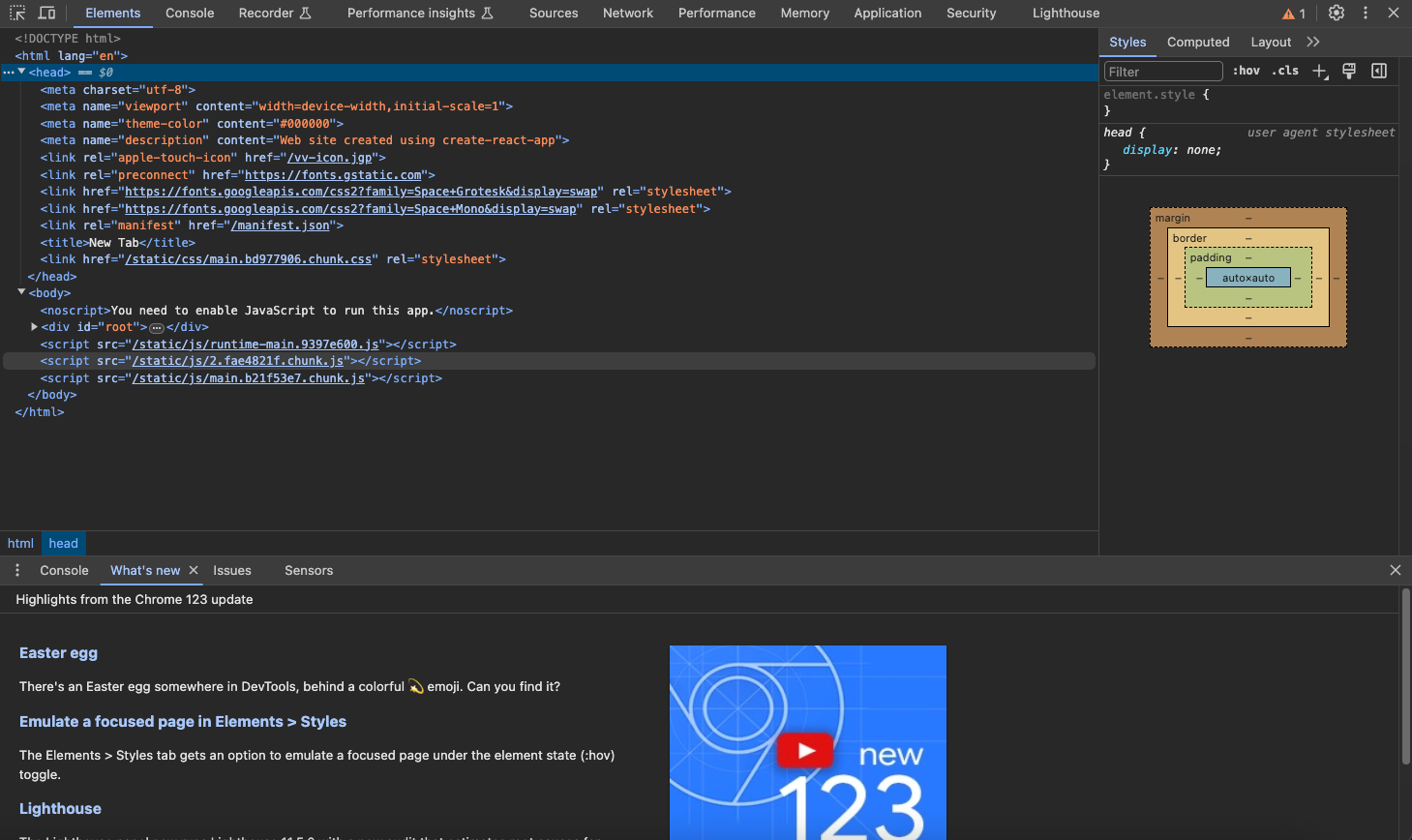Toggle the .cls element classes panel
1412x840 pixels.
pyautogui.click(x=1285, y=71)
